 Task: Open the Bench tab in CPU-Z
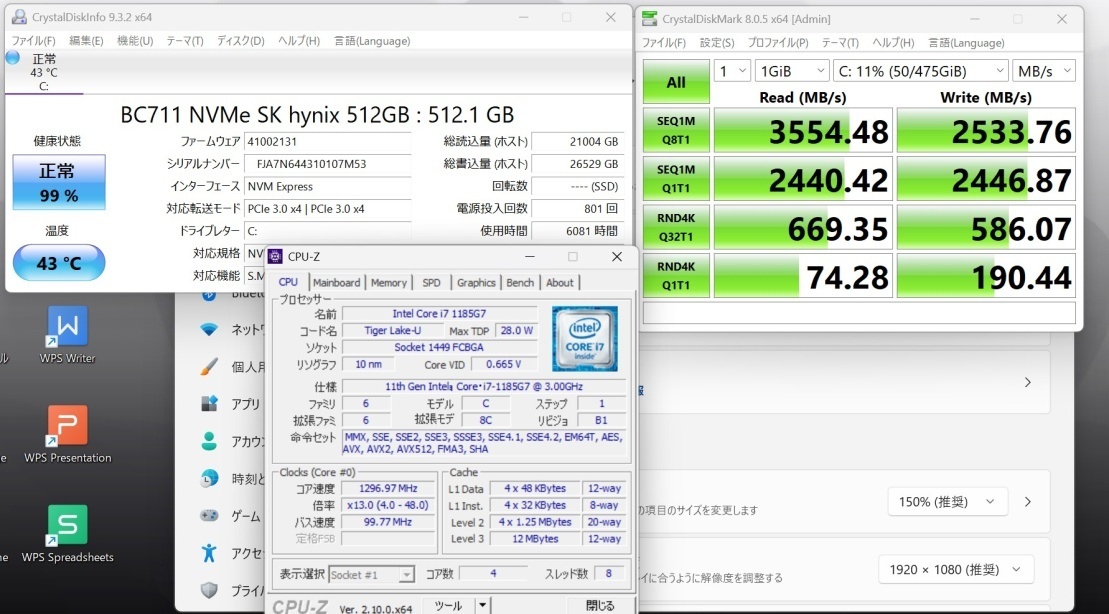(x=520, y=283)
